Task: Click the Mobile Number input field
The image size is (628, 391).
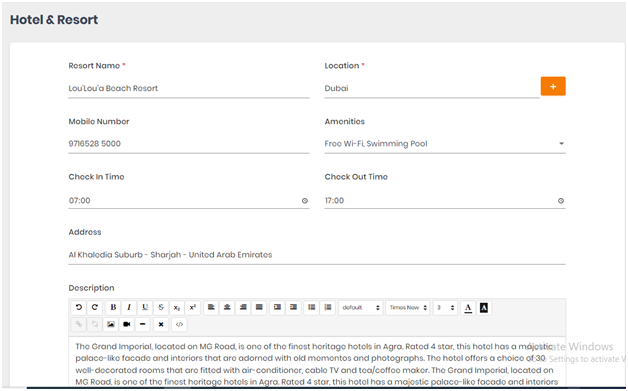Action: [x=189, y=143]
